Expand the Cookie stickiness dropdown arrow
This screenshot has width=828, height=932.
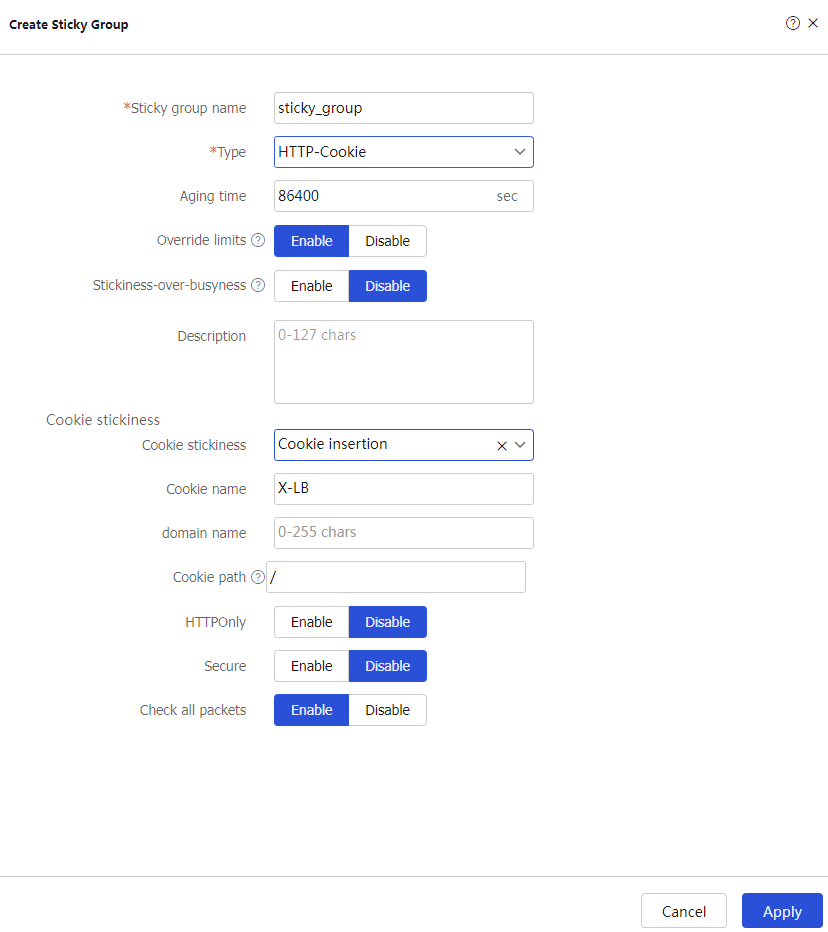[x=520, y=445]
